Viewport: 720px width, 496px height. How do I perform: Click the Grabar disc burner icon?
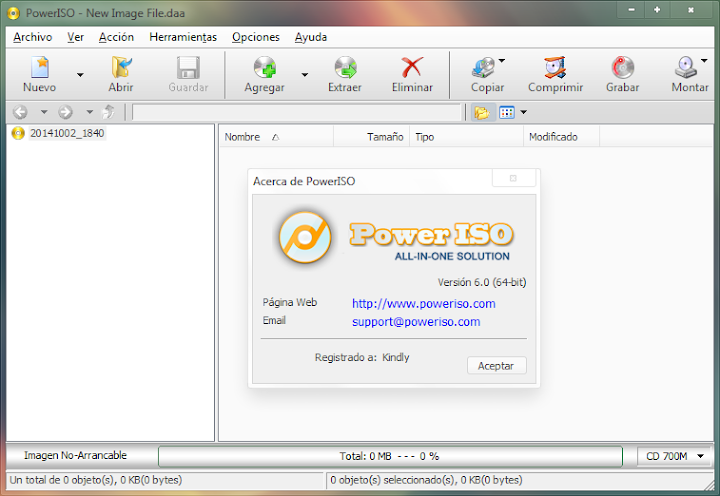point(623,68)
